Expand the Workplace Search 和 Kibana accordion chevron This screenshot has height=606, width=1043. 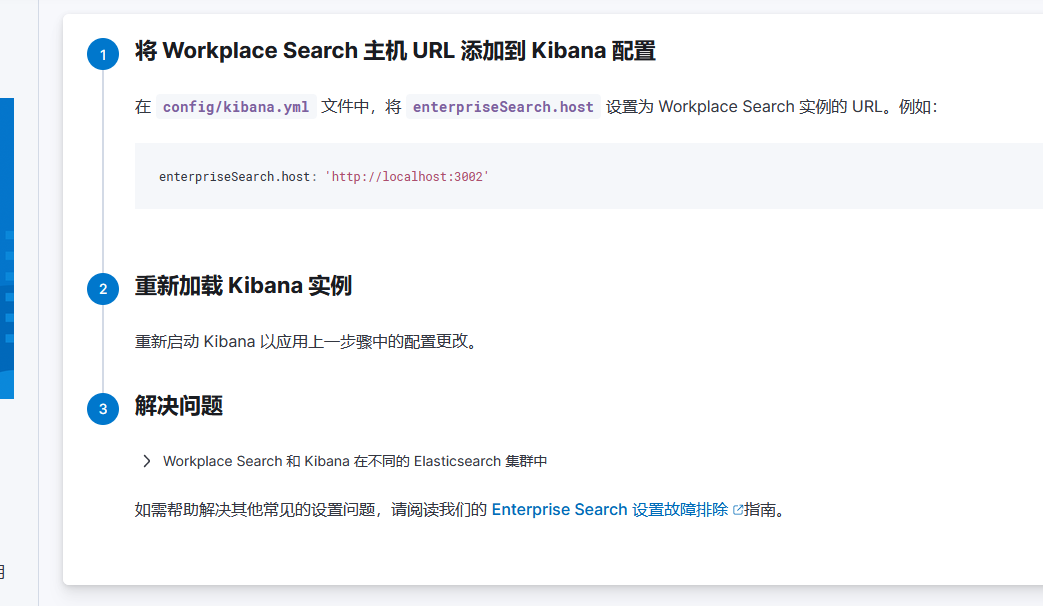(146, 461)
